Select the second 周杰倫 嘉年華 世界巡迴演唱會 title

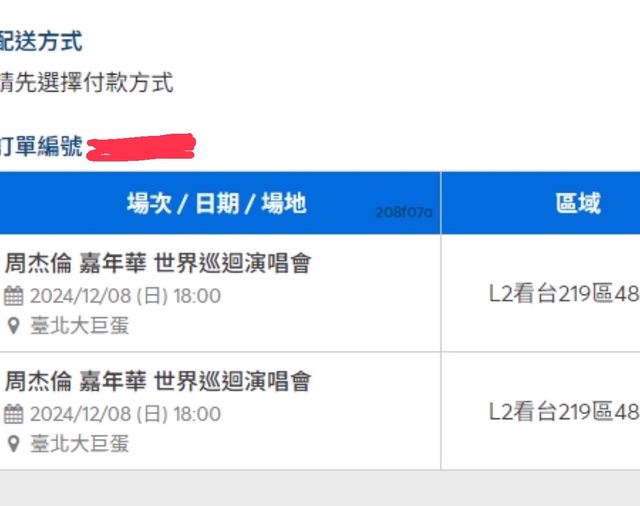pos(158,381)
